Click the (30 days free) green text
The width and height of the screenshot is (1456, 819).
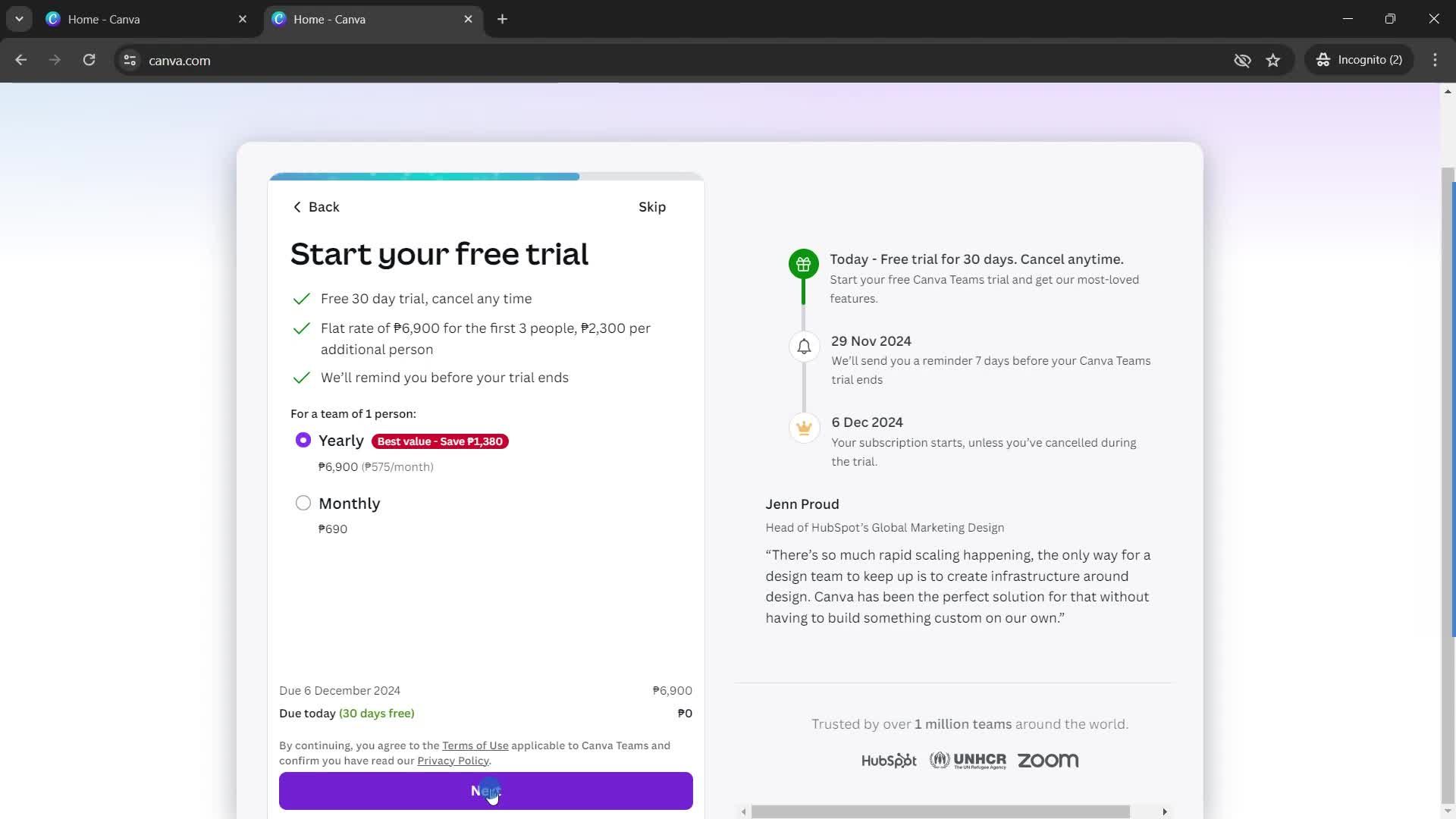point(376,714)
